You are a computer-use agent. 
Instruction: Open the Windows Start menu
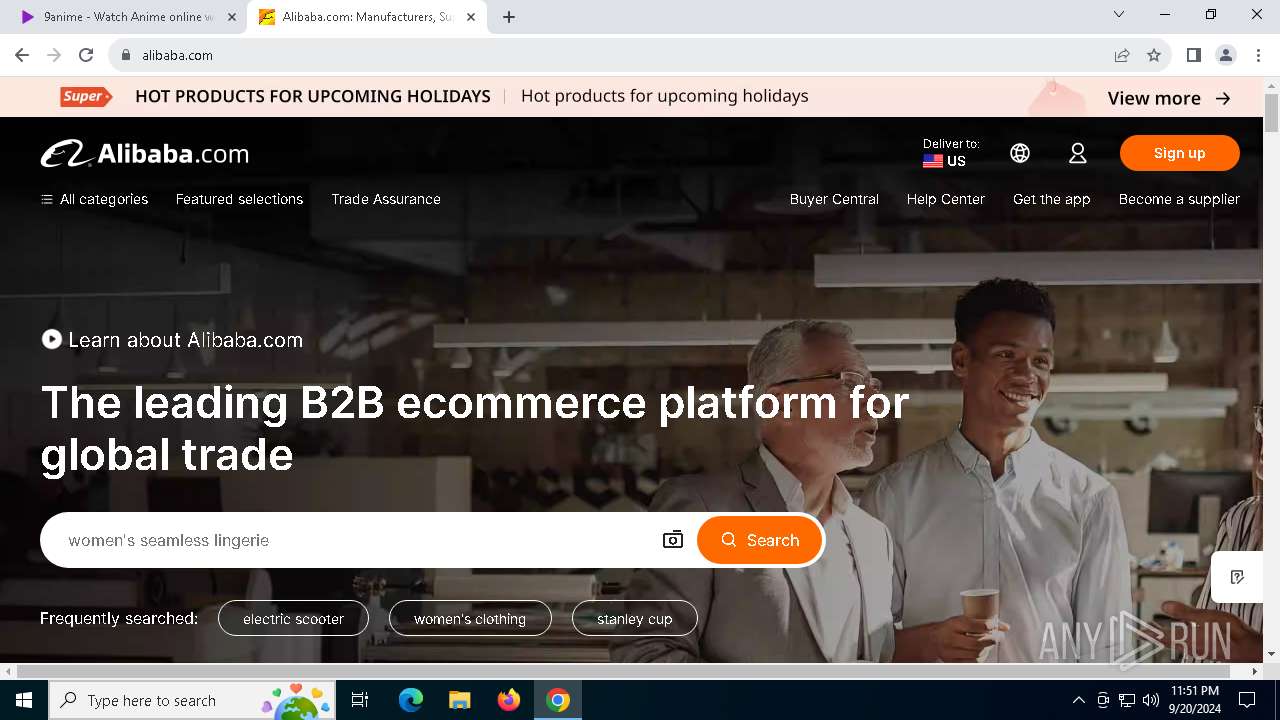pos(24,700)
